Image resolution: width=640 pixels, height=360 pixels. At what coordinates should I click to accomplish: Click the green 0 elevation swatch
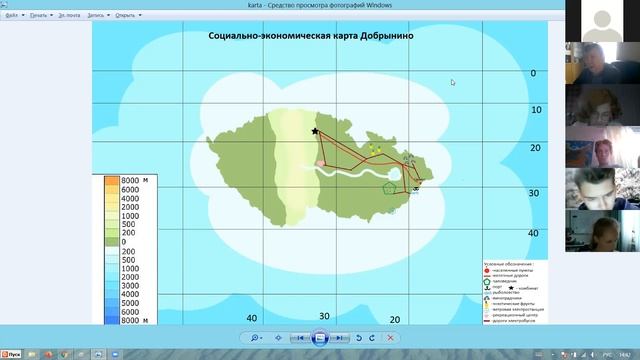(112, 242)
